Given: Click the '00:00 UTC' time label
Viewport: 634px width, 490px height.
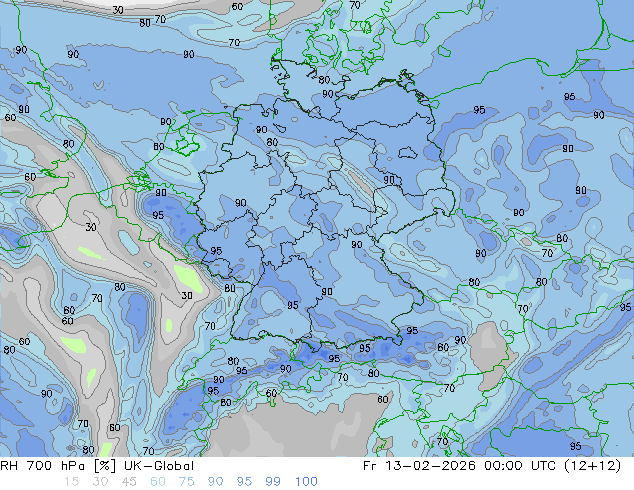Looking at the screenshot, I should [x=520, y=466].
